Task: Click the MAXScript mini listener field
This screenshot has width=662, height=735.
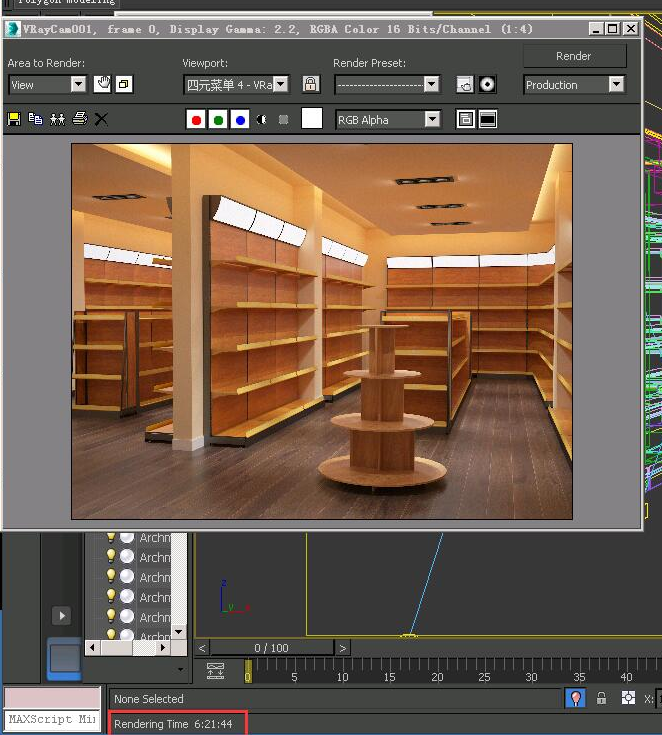Action: [x=52, y=719]
